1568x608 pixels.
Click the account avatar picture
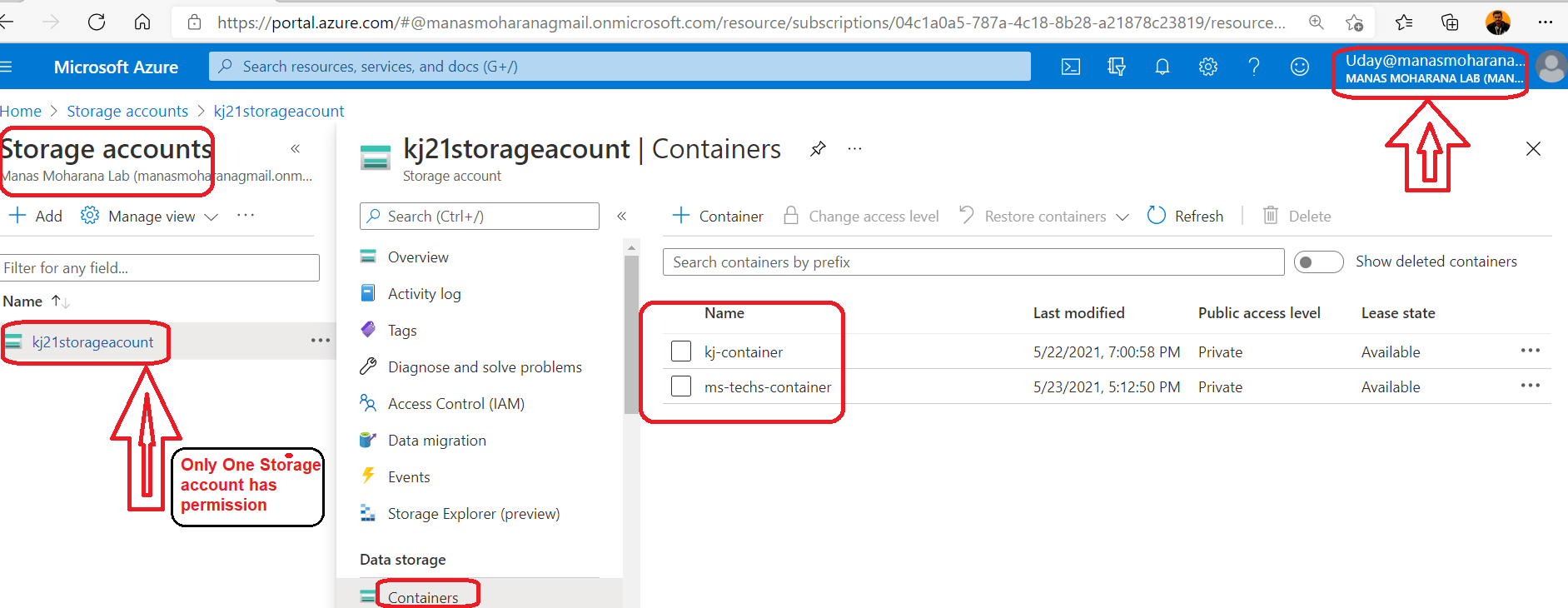coord(1551,67)
